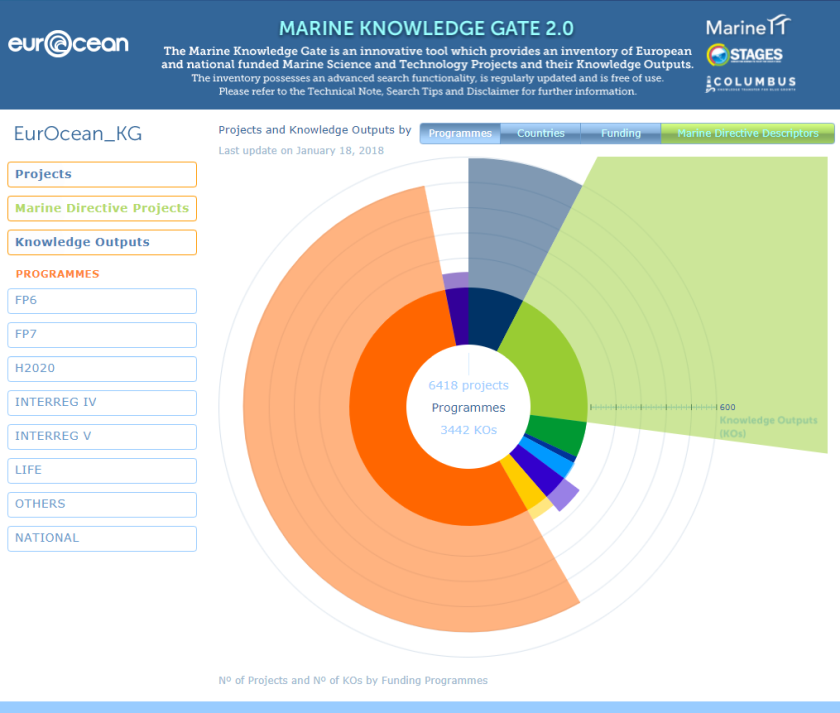Click the '600' axis scale label
The height and width of the screenshot is (713, 840).
point(728,407)
